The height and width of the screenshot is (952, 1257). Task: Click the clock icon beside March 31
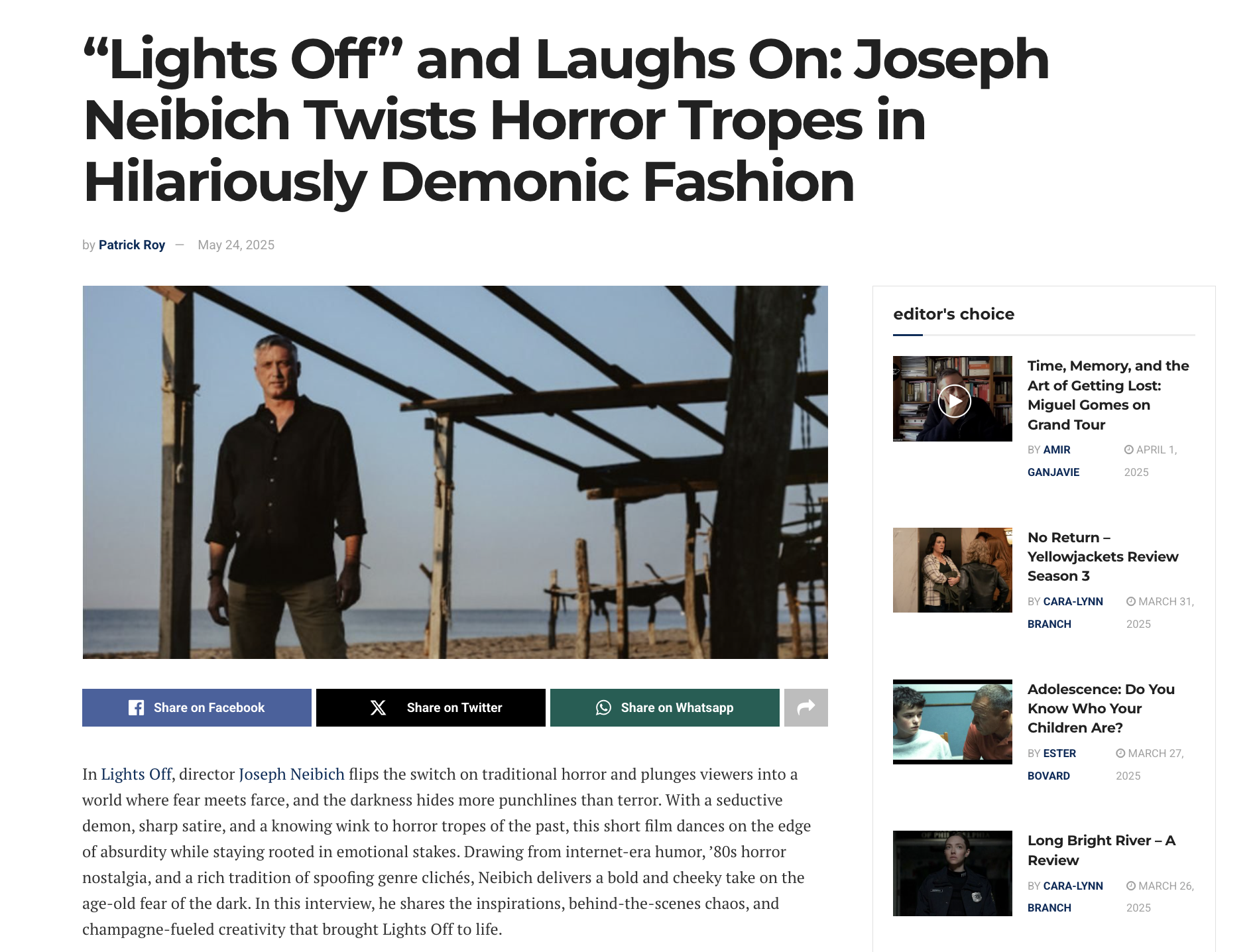[x=1131, y=601]
